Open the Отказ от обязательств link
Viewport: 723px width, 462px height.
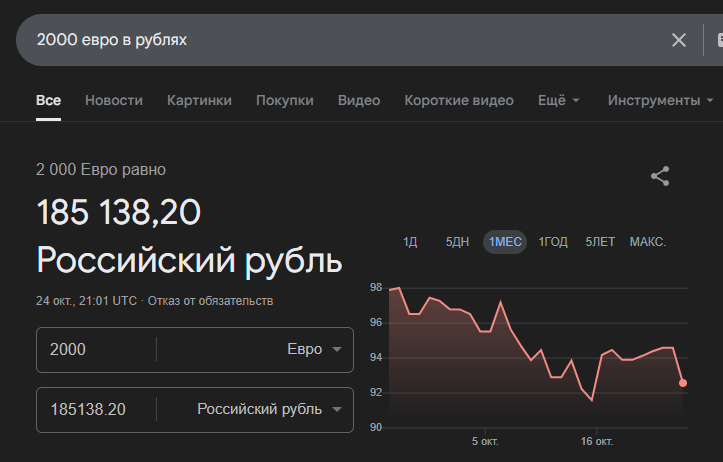click(x=210, y=301)
